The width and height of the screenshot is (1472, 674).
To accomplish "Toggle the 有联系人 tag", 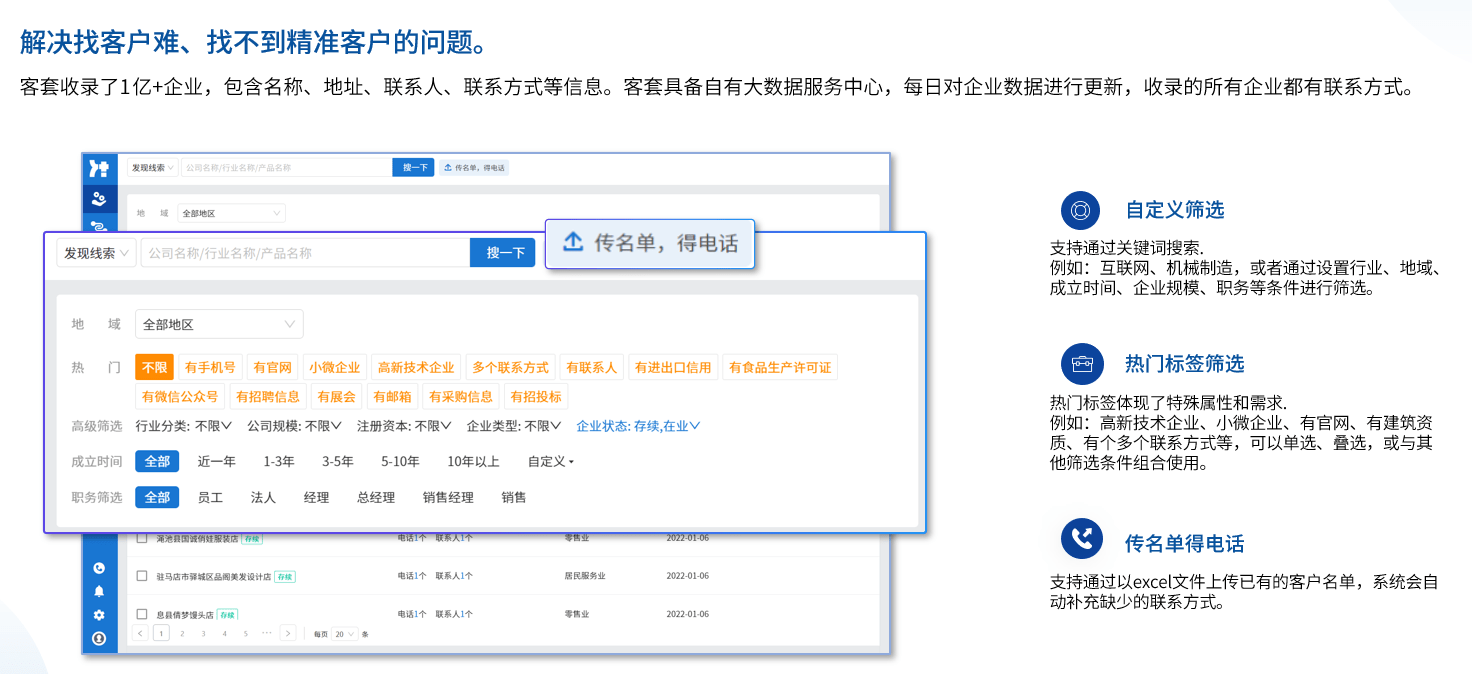I will [592, 367].
